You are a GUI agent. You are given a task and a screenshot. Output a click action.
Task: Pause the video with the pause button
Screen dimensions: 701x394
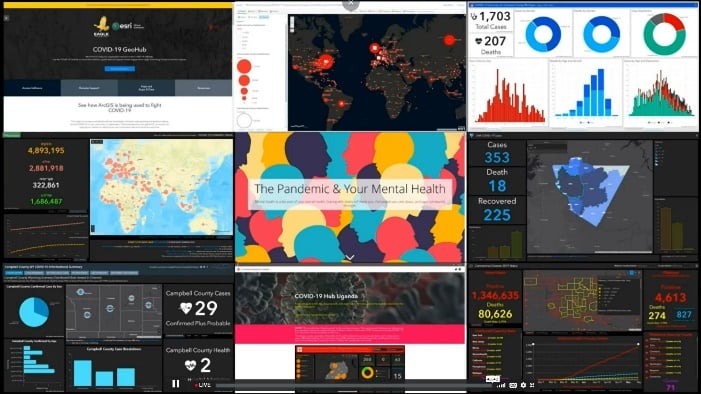[176, 384]
